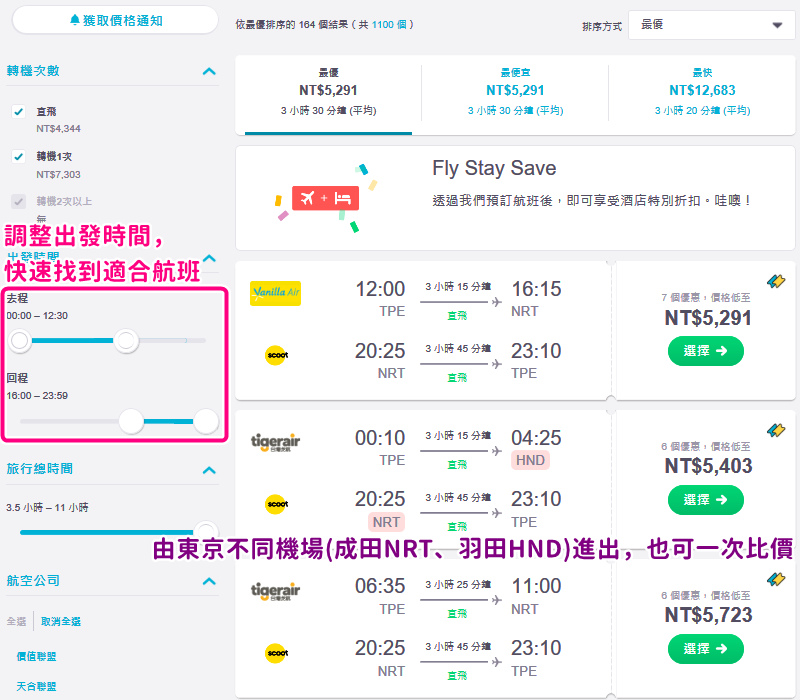The image size is (800, 700).
Task: Collapse the 旅行總時間 duration section
Action: coord(209,470)
